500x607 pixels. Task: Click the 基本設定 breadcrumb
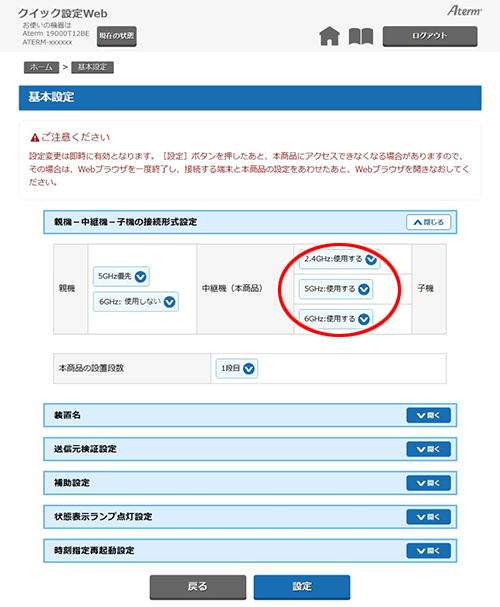click(x=92, y=67)
